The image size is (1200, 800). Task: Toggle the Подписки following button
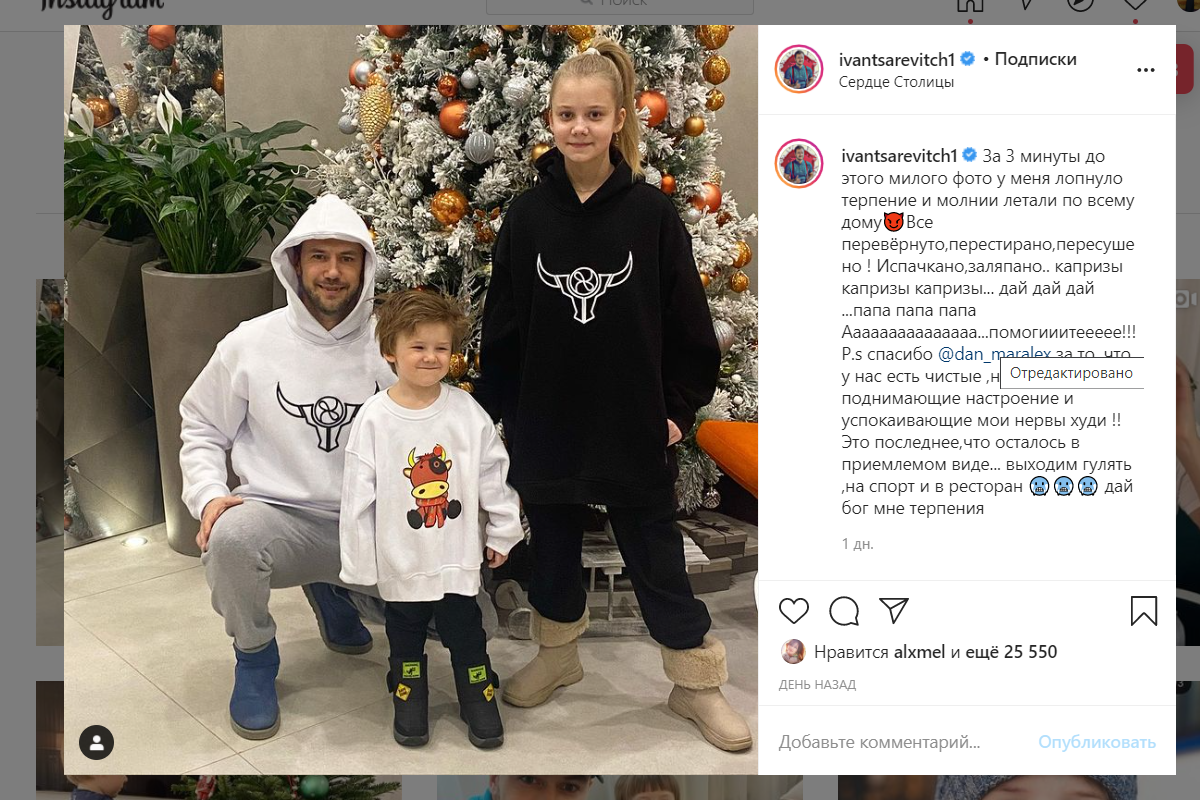[1035, 59]
